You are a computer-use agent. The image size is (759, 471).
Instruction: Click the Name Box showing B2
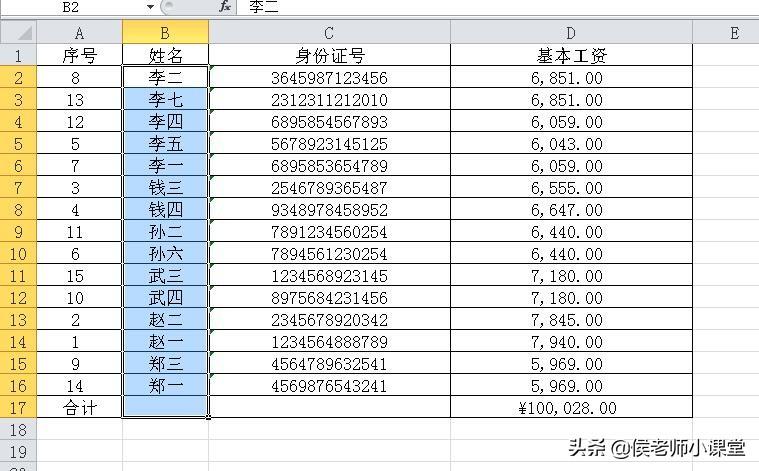pos(71,7)
